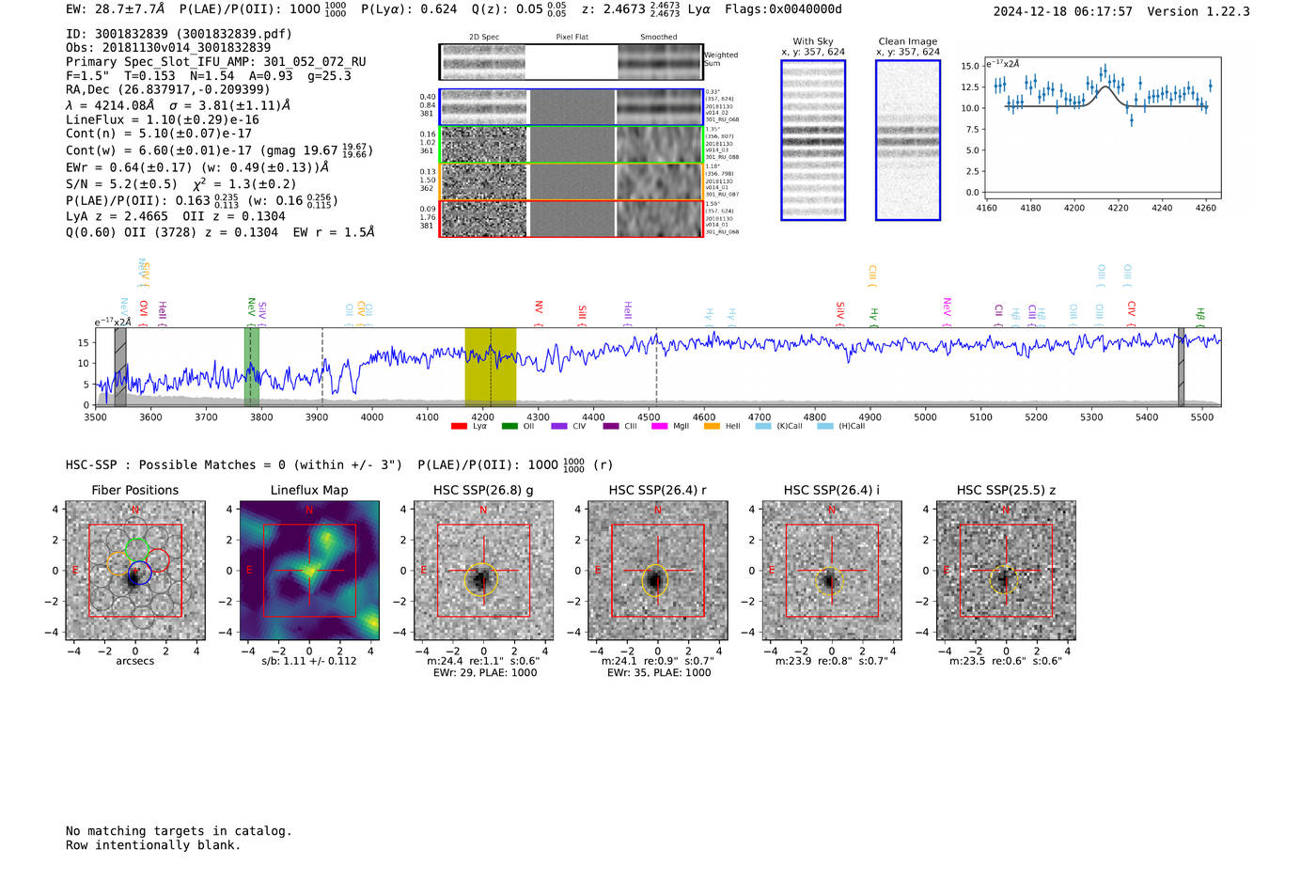Click the green OII legend swatch
The image size is (1316, 896).
point(509,426)
